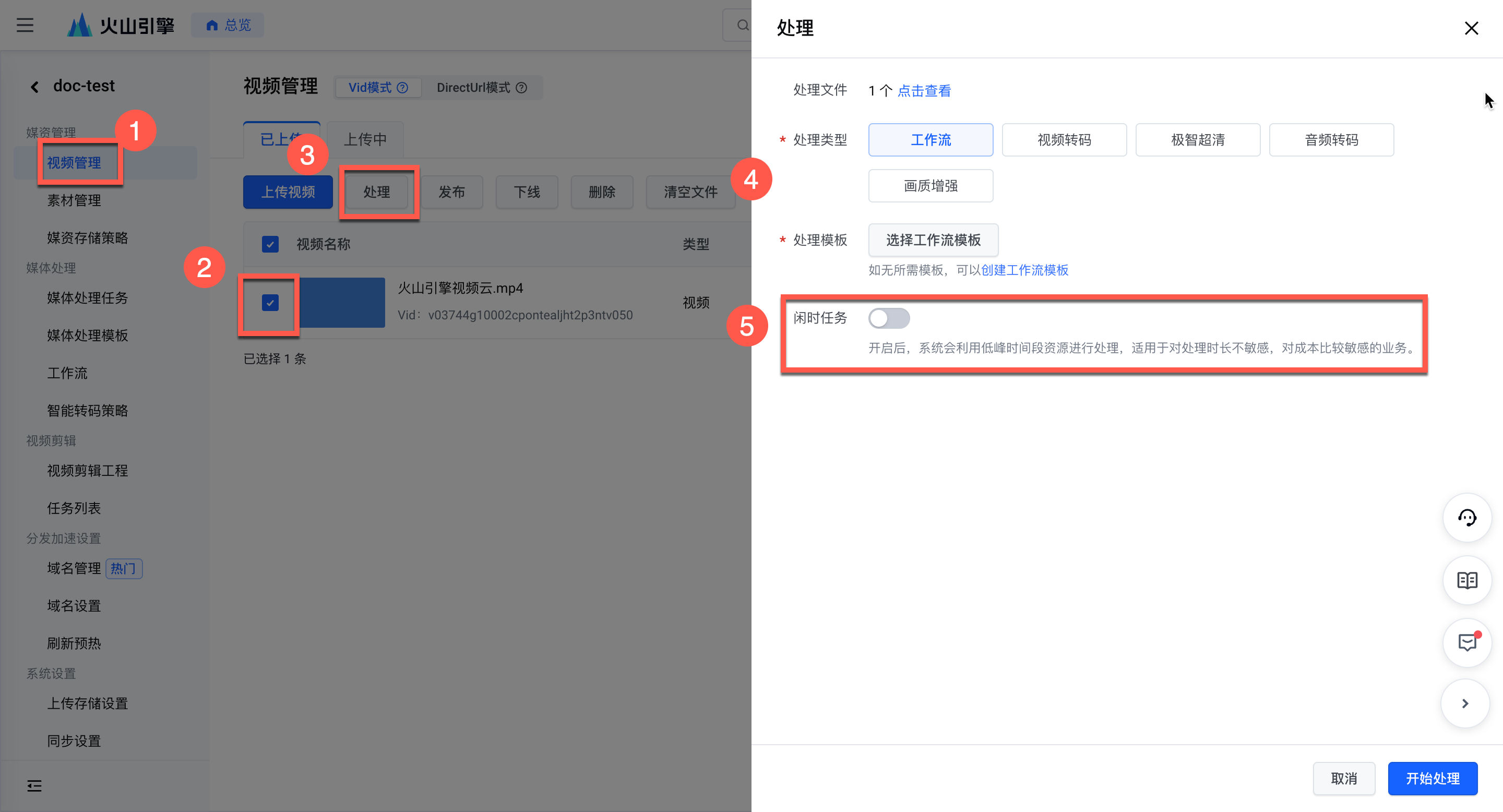The image size is (1503, 812).
Task: Click 上传视频 button
Action: (x=288, y=192)
